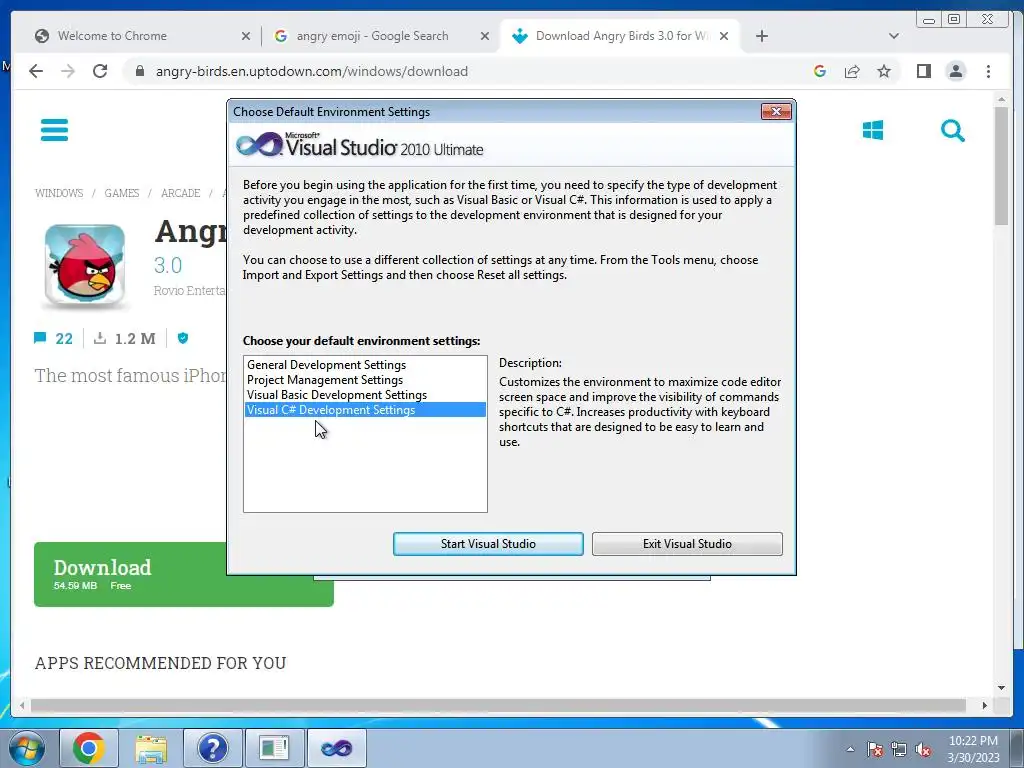Image resolution: width=1024 pixels, height=768 pixels.
Task: Close the angry emoji Google Search tab
Action: pos(485,36)
